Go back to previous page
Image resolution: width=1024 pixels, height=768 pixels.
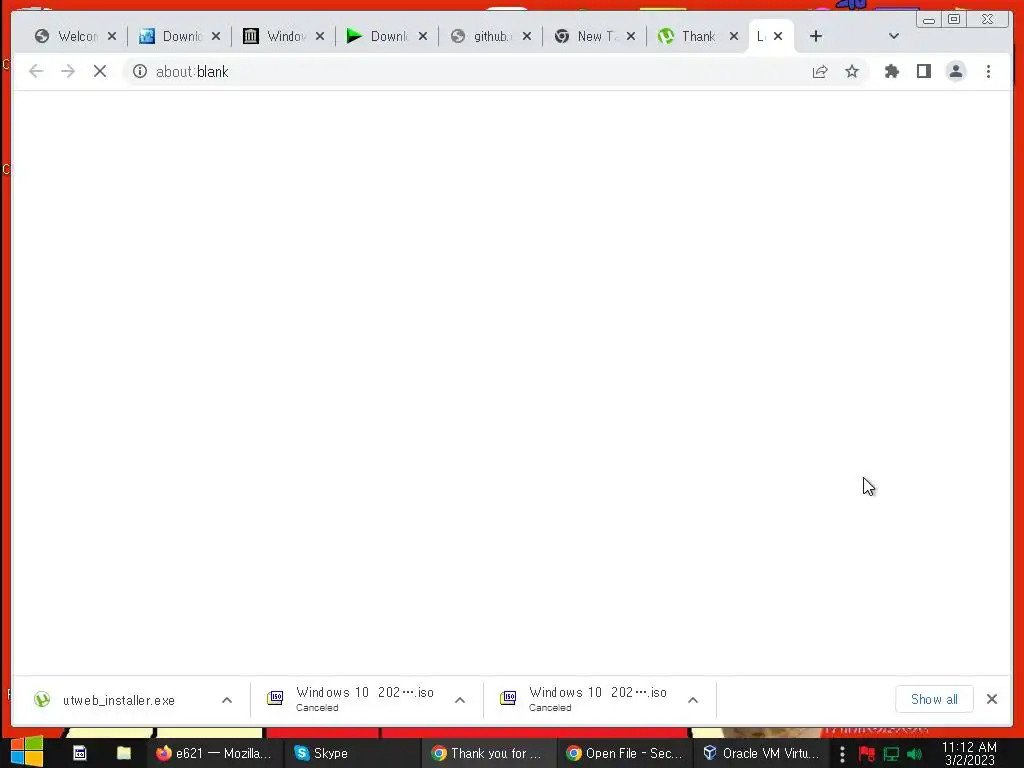click(x=36, y=71)
